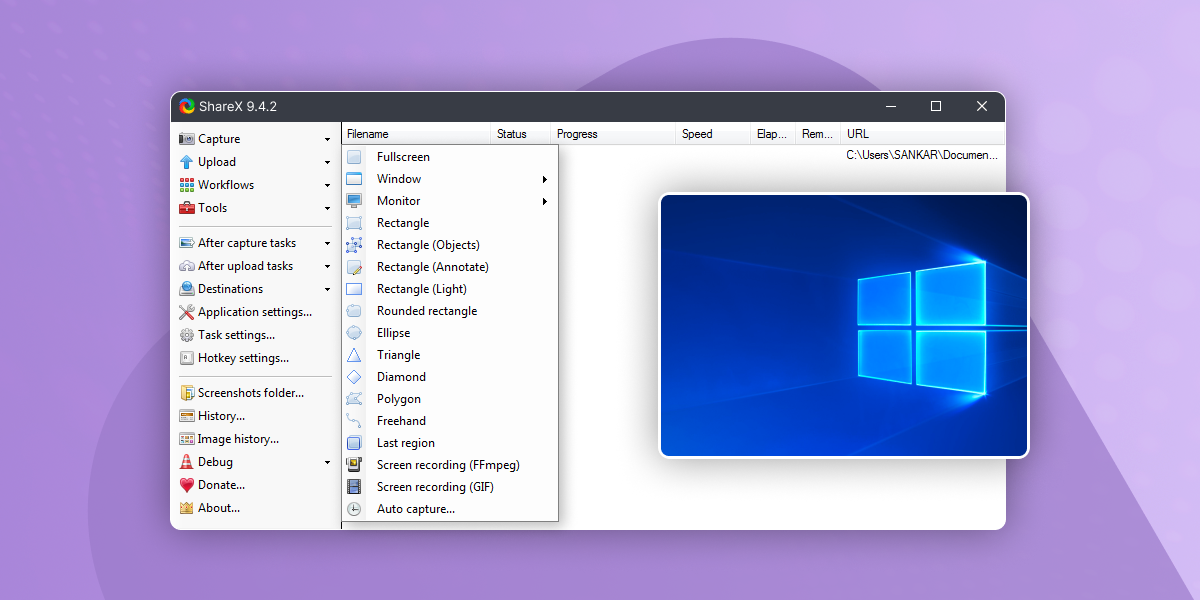Viewport: 1200px width, 600px height.
Task: Click the Rounded rectangle icon
Action: coord(354,311)
